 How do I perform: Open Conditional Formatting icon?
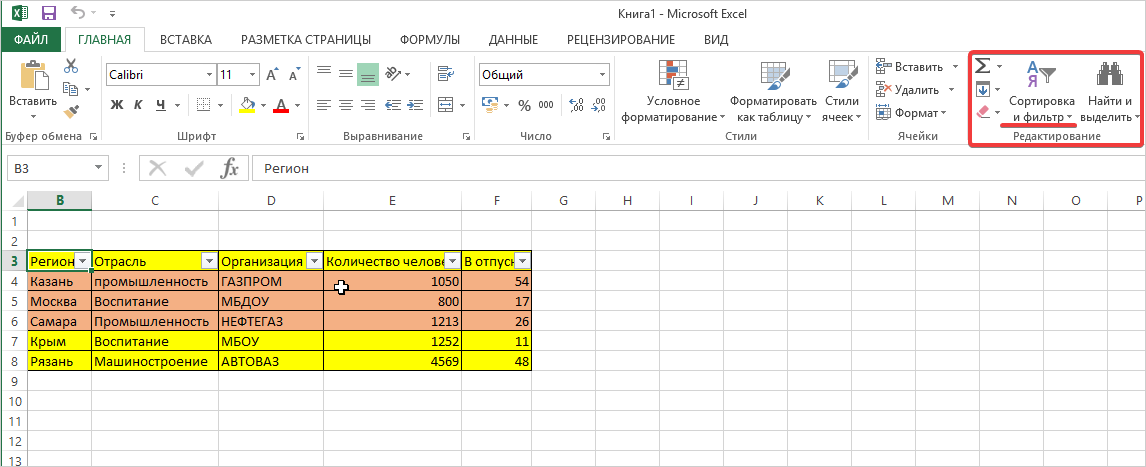click(x=670, y=74)
